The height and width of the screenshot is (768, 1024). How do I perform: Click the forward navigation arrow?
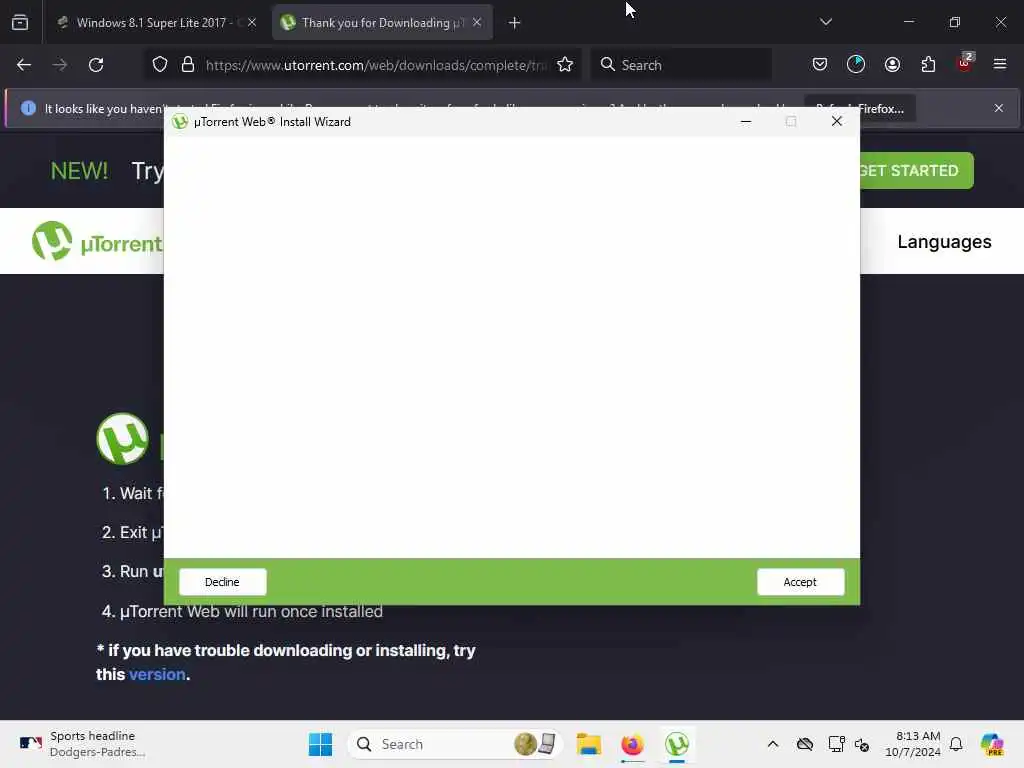point(60,65)
